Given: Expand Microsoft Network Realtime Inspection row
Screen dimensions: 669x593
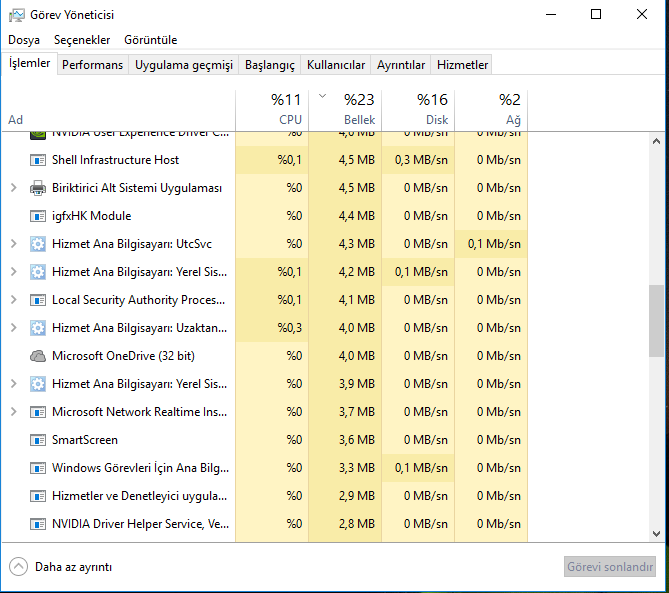Looking at the screenshot, I should pos(14,412).
